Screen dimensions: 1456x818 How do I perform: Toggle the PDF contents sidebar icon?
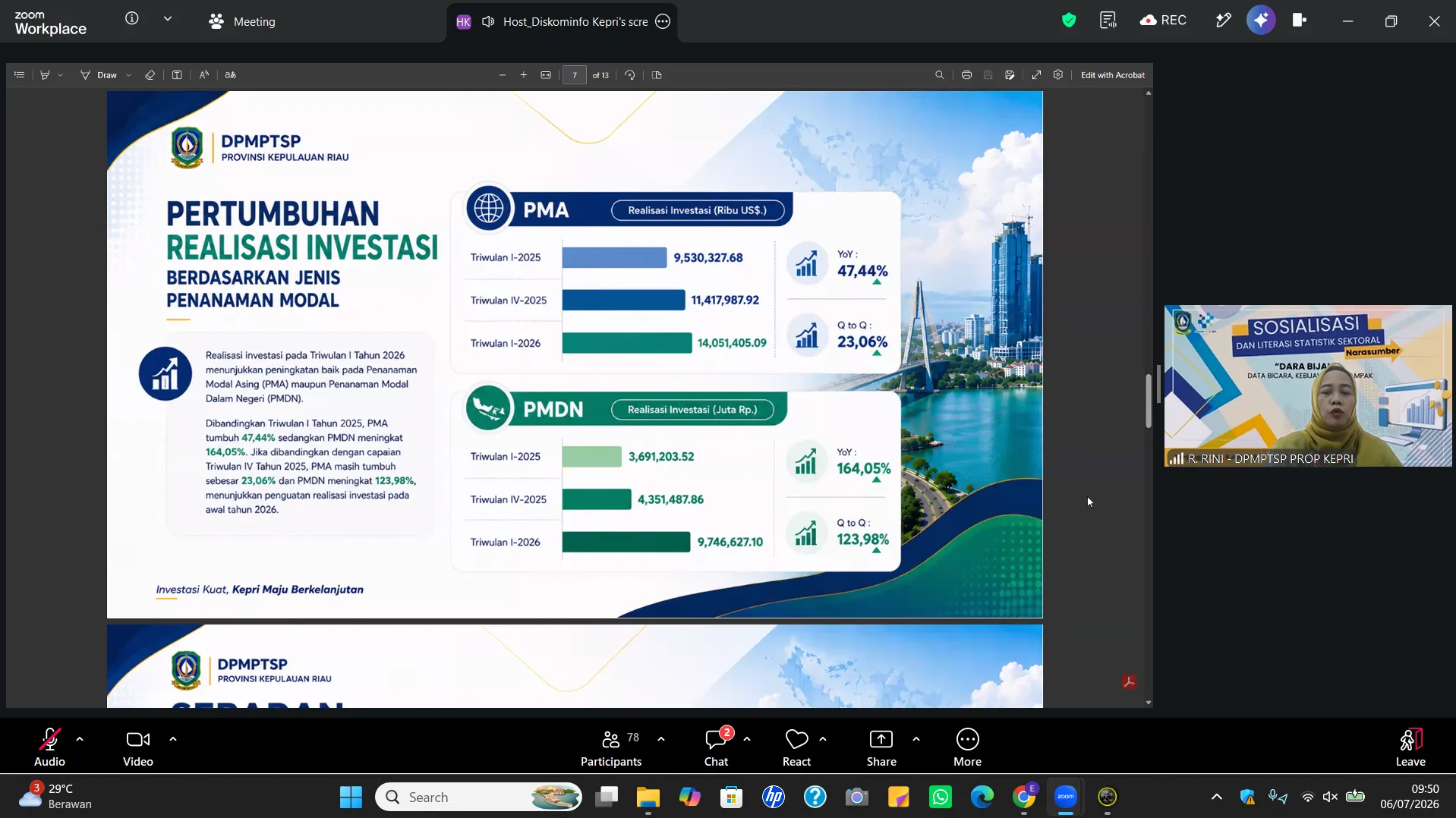[x=20, y=75]
